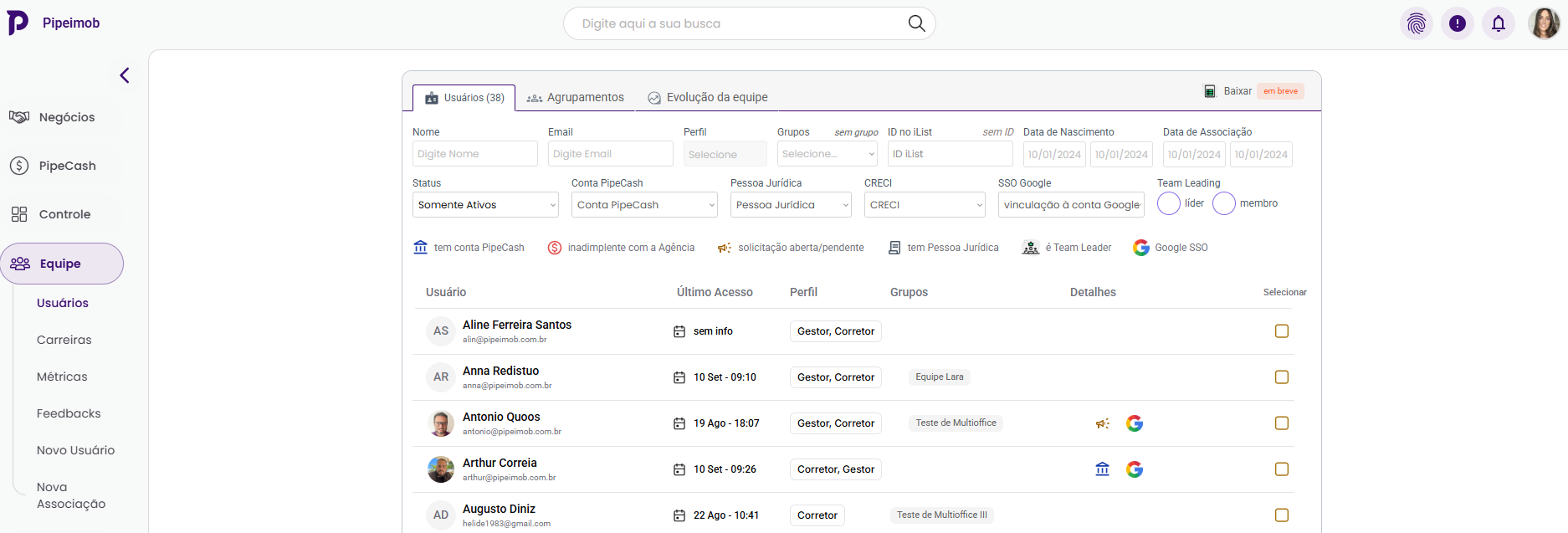The width and height of the screenshot is (1568, 533).
Task: Check the box for Aline Ferreira Santos
Action: [1281, 331]
